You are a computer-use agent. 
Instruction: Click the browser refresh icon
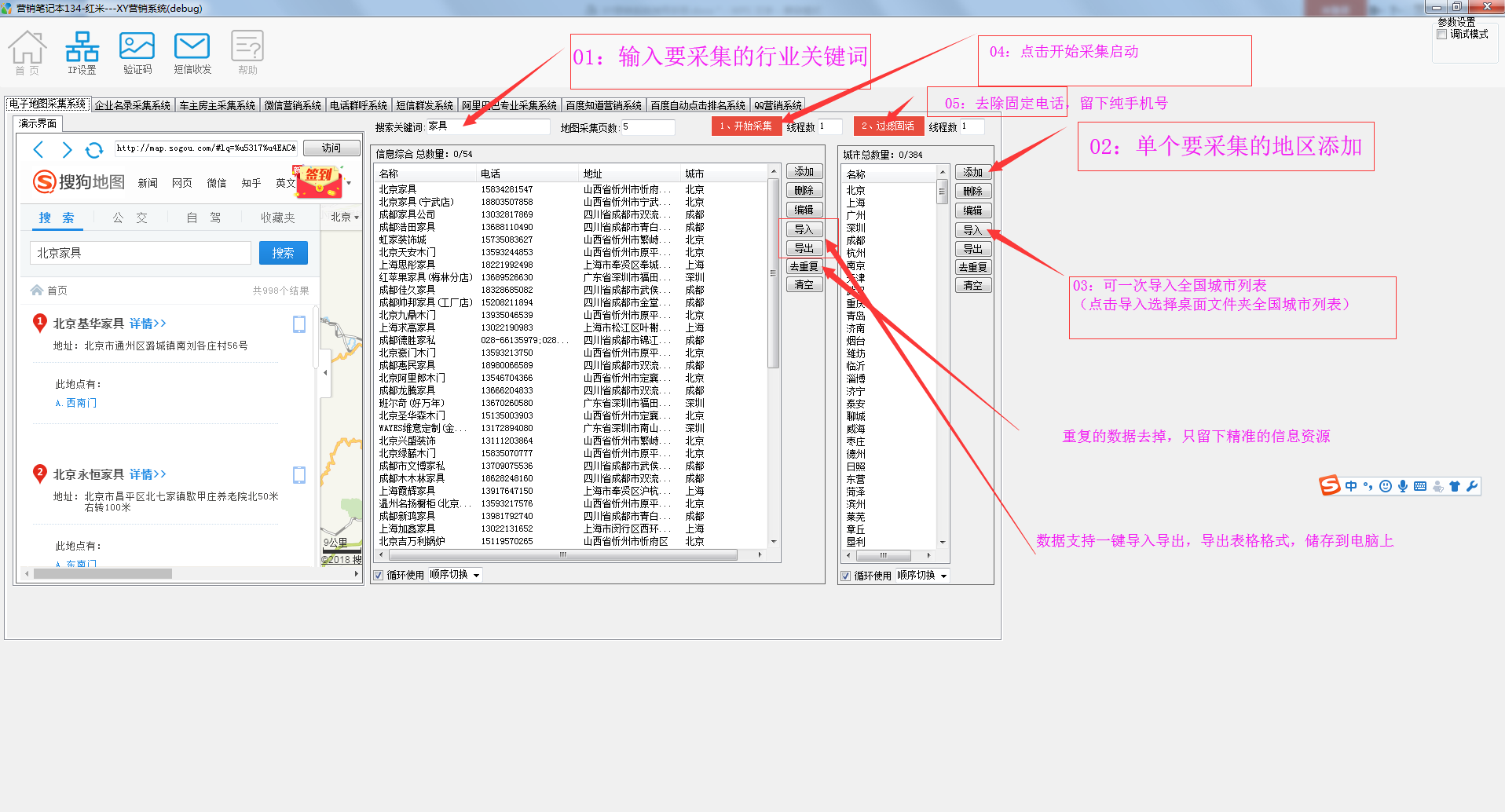[94, 150]
